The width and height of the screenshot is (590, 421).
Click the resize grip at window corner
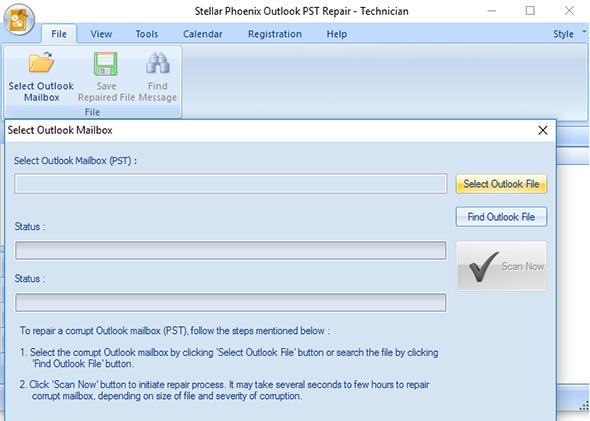click(x=584, y=405)
